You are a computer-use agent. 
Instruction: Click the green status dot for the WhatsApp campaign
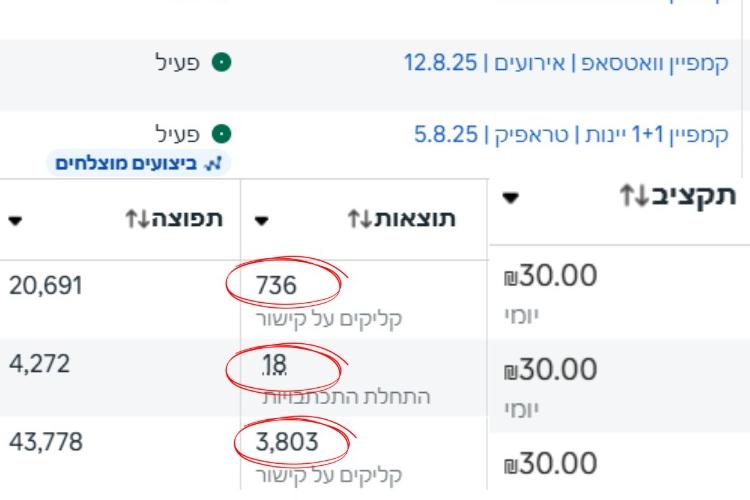click(x=223, y=62)
